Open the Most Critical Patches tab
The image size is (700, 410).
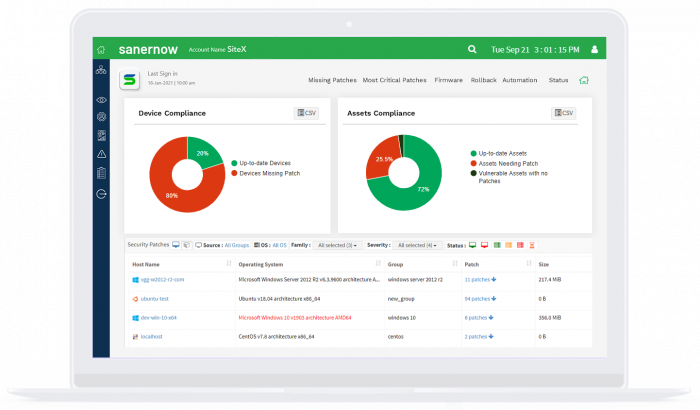395,80
